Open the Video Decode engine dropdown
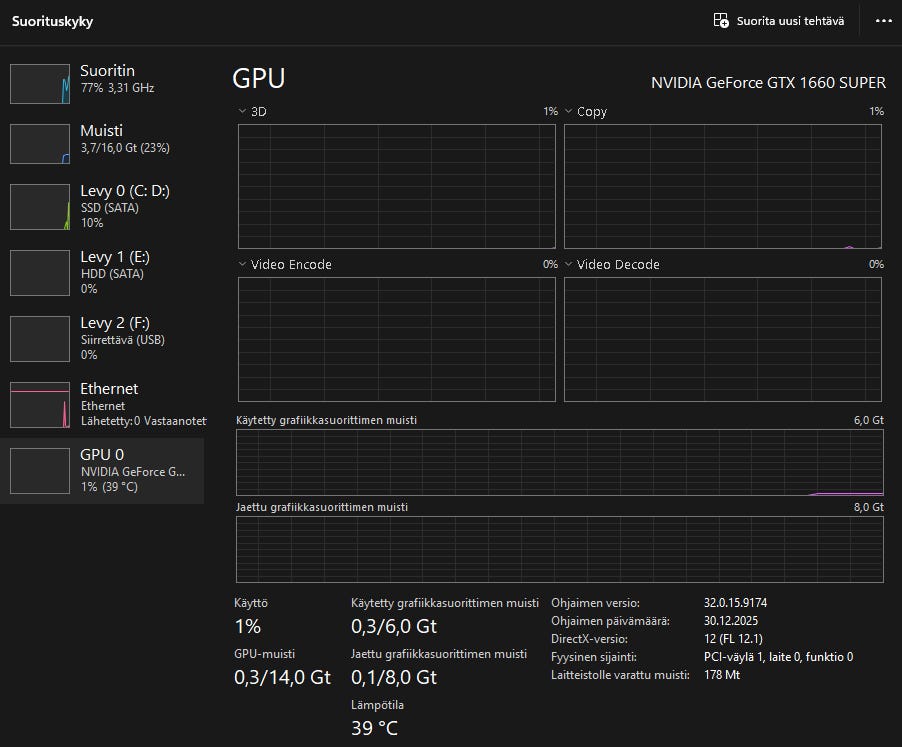The width and height of the screenshot is (902, 747). 569,265
